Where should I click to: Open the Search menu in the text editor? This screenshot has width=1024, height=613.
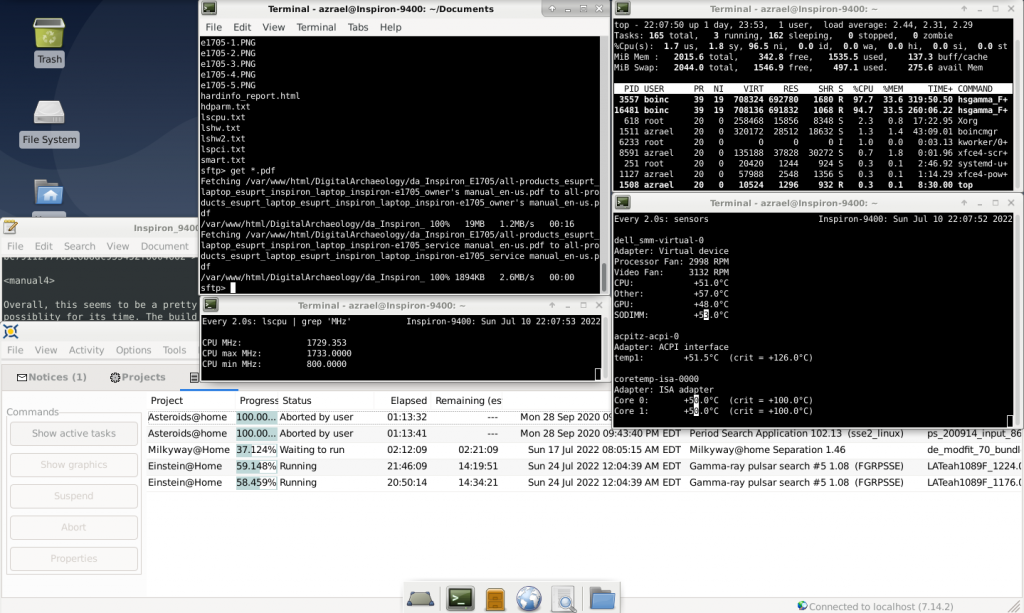coord(80,246)
